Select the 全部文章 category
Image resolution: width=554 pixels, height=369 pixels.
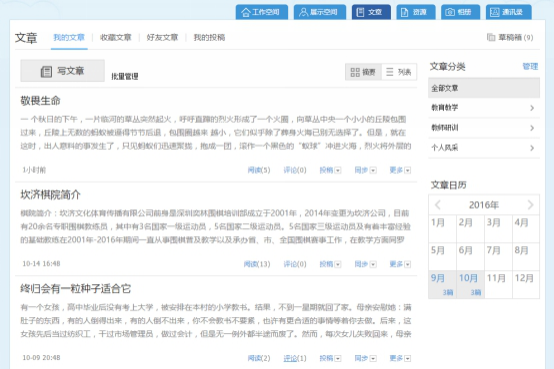(x=484, y=88)
